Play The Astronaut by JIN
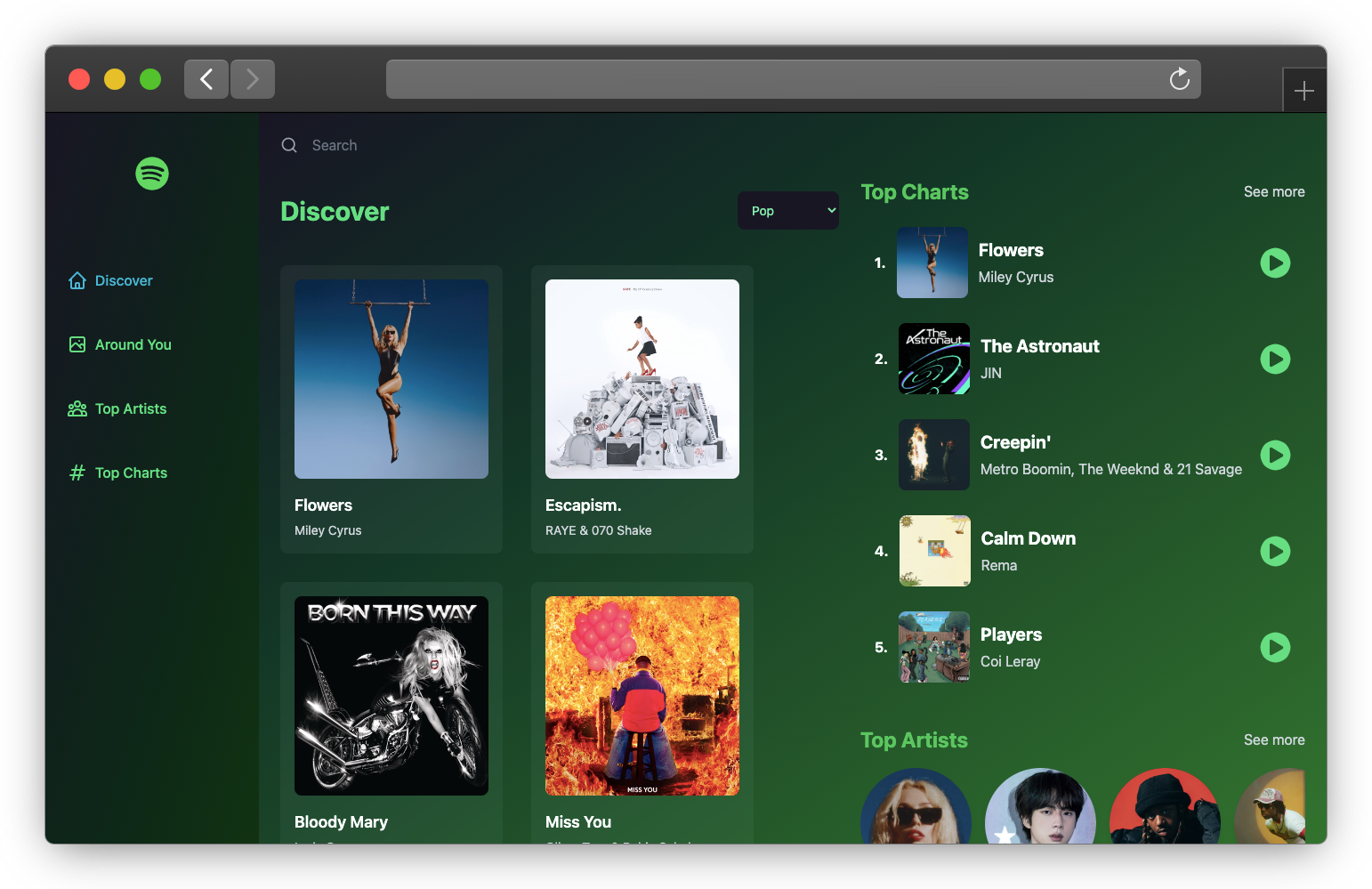 coord(1275,359)
